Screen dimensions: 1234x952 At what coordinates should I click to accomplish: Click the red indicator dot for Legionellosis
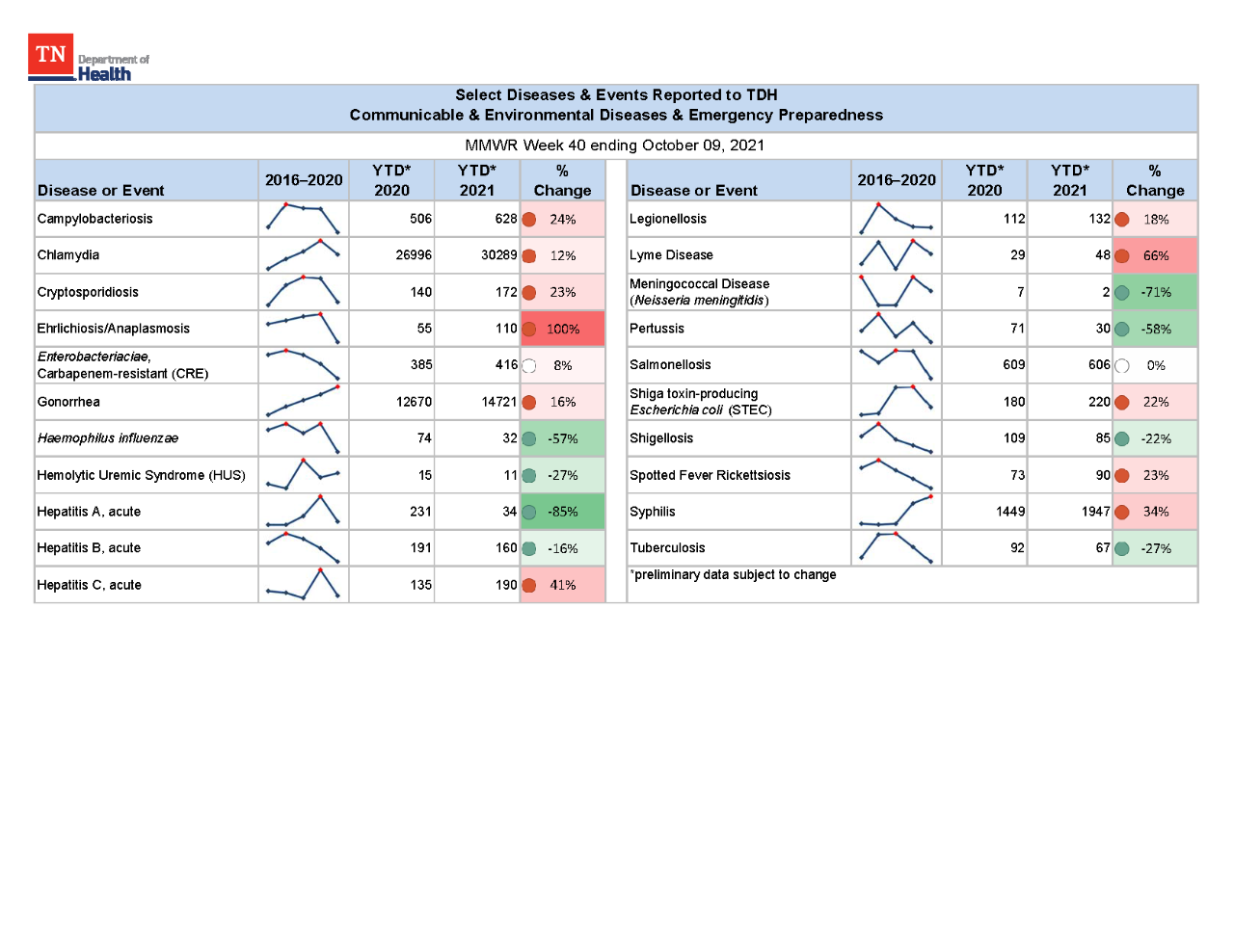coord(1122,220)
